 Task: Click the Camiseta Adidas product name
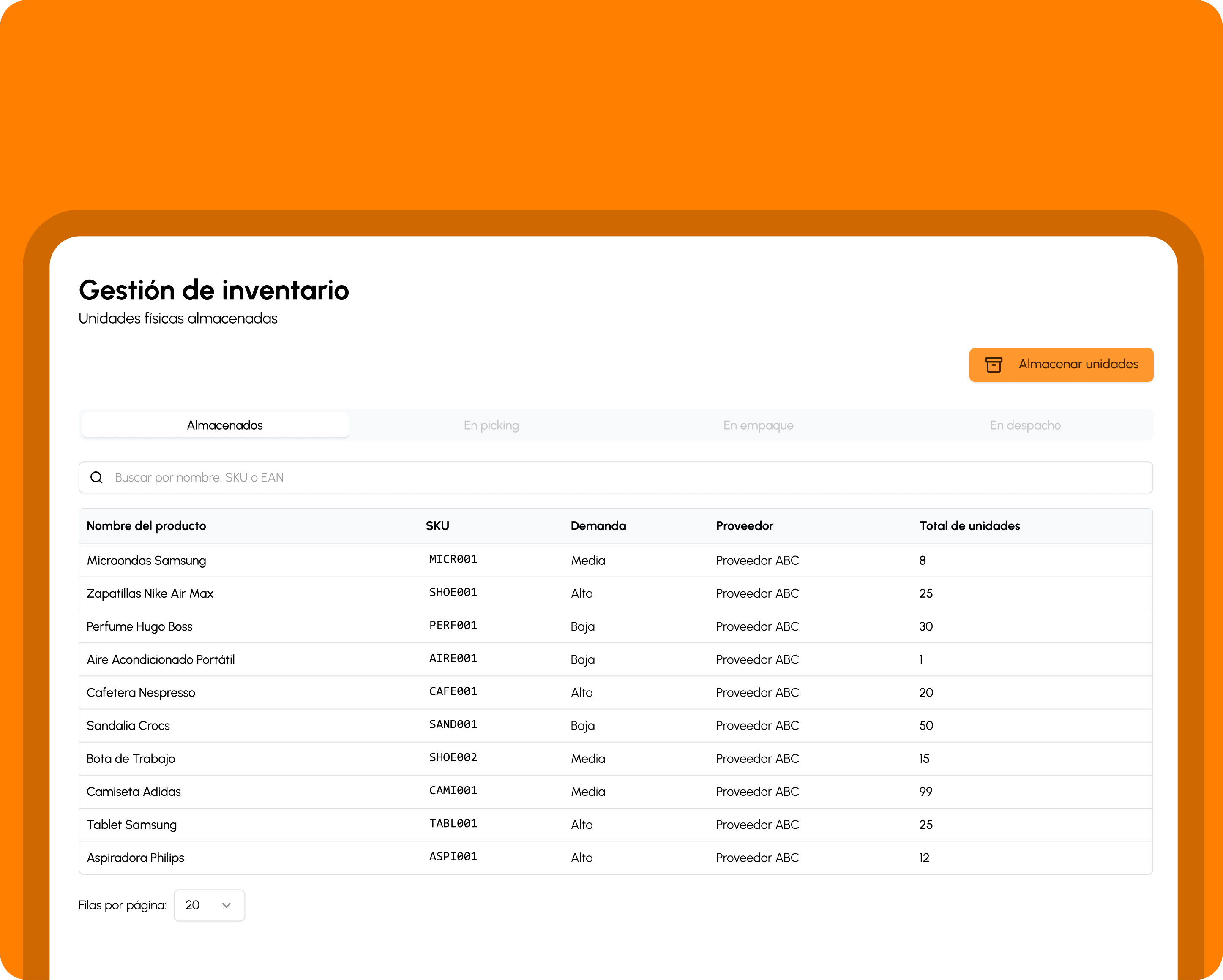tap(134, 792)
